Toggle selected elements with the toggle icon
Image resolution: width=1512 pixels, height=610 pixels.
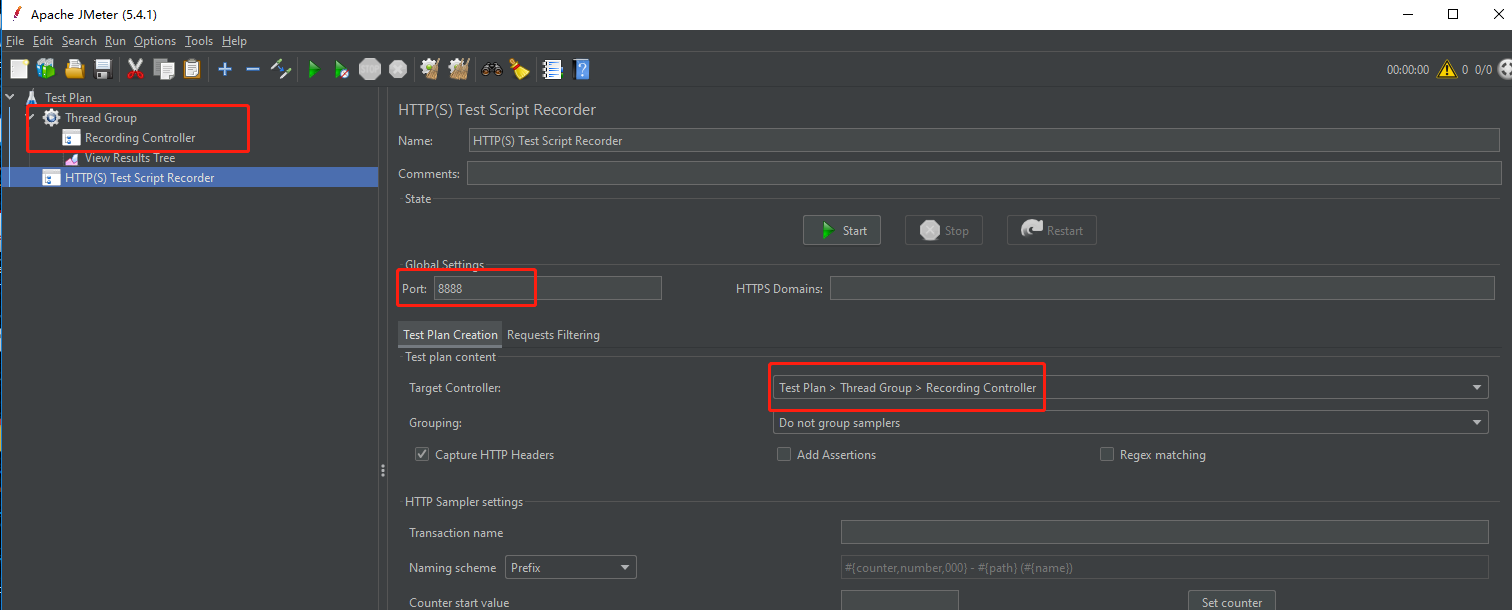[281, 69]
